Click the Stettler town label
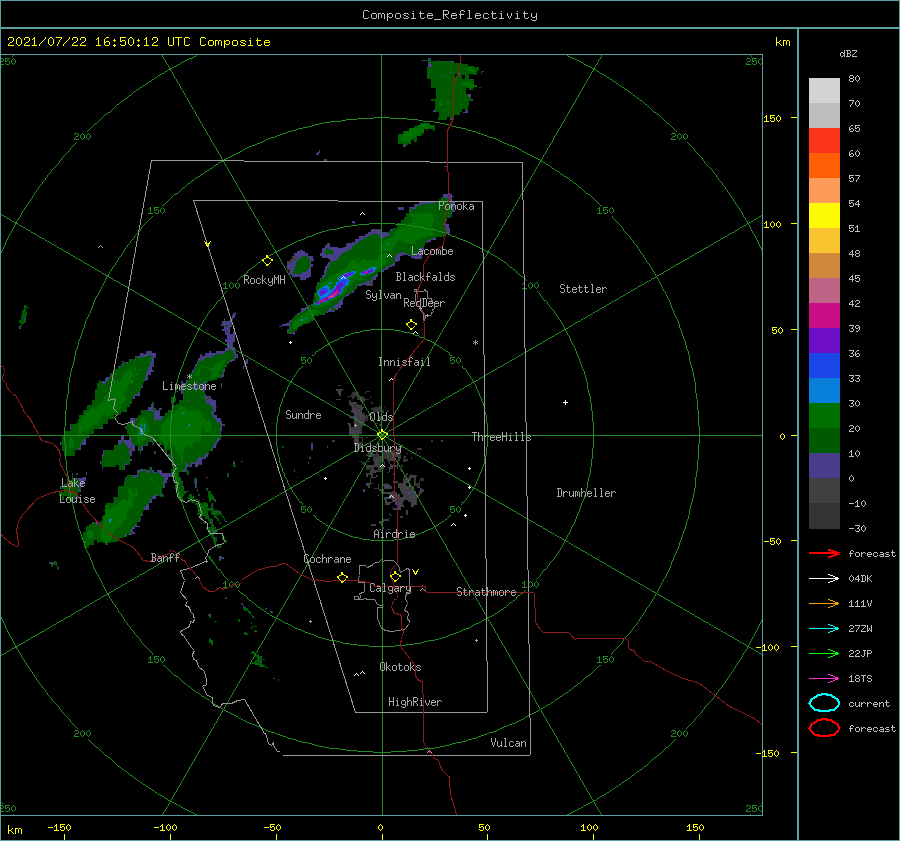900x841 pixels. 583,289
